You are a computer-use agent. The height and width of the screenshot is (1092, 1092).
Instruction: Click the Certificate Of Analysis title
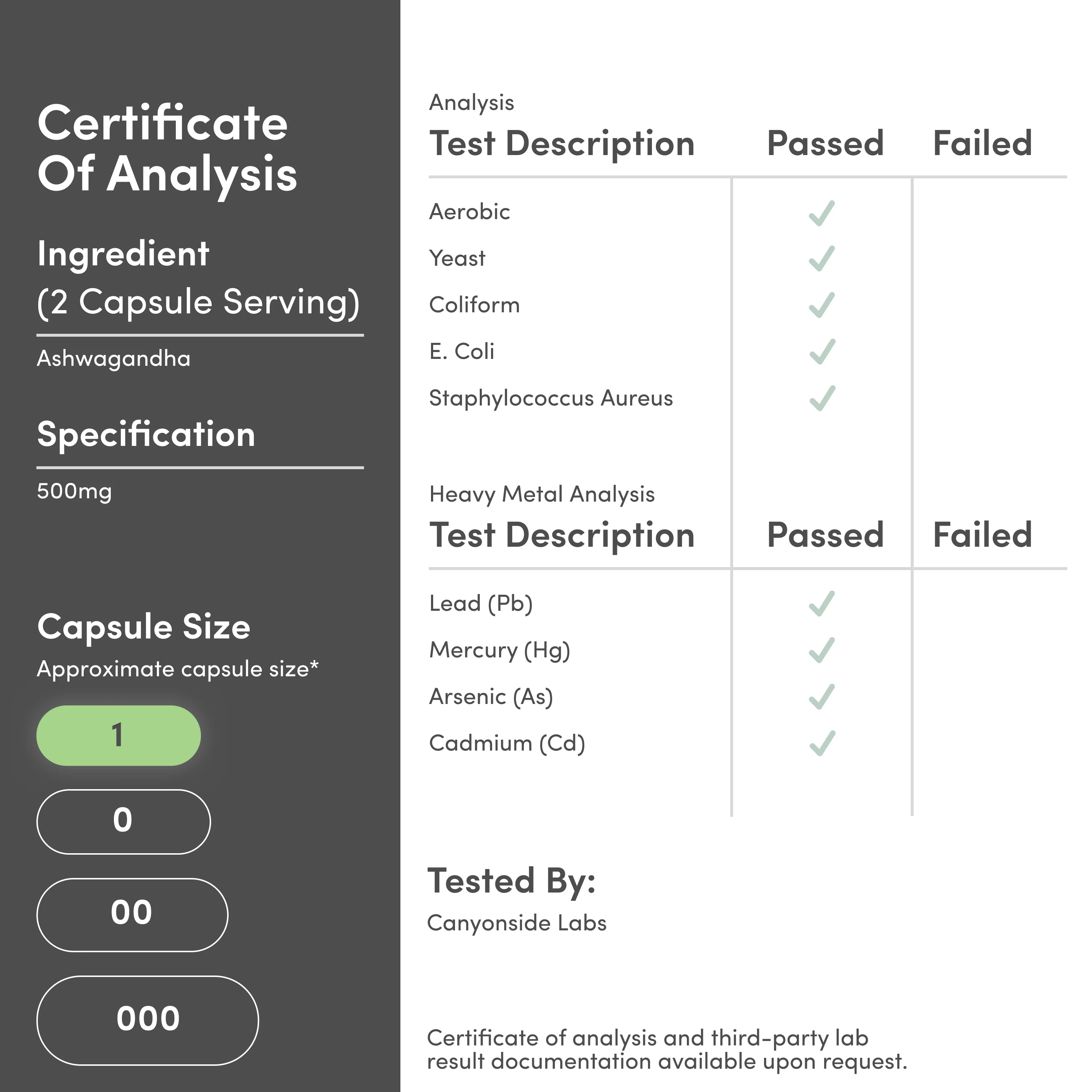point(167,149)
